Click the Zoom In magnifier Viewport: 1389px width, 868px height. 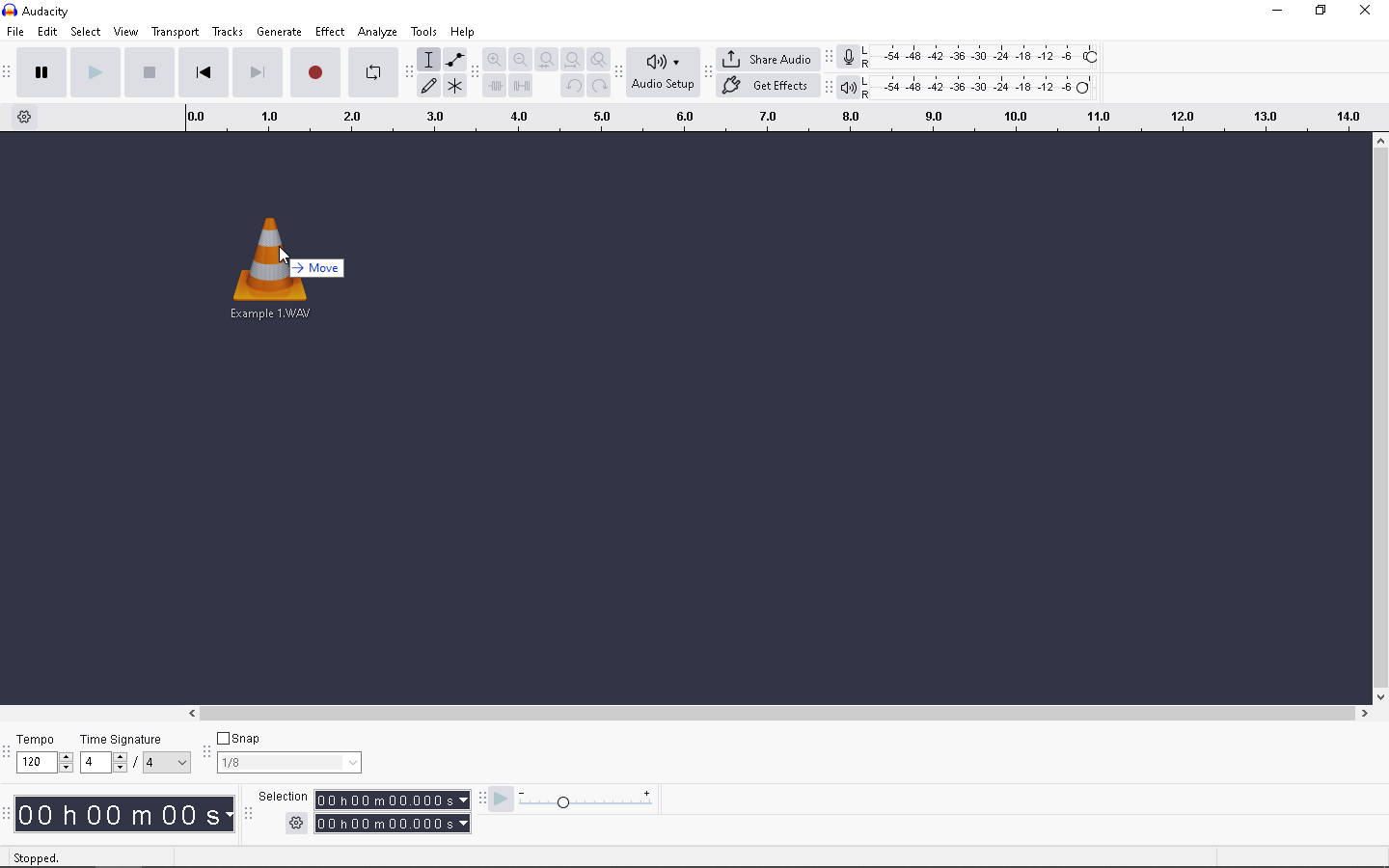(x=495, y=60)
